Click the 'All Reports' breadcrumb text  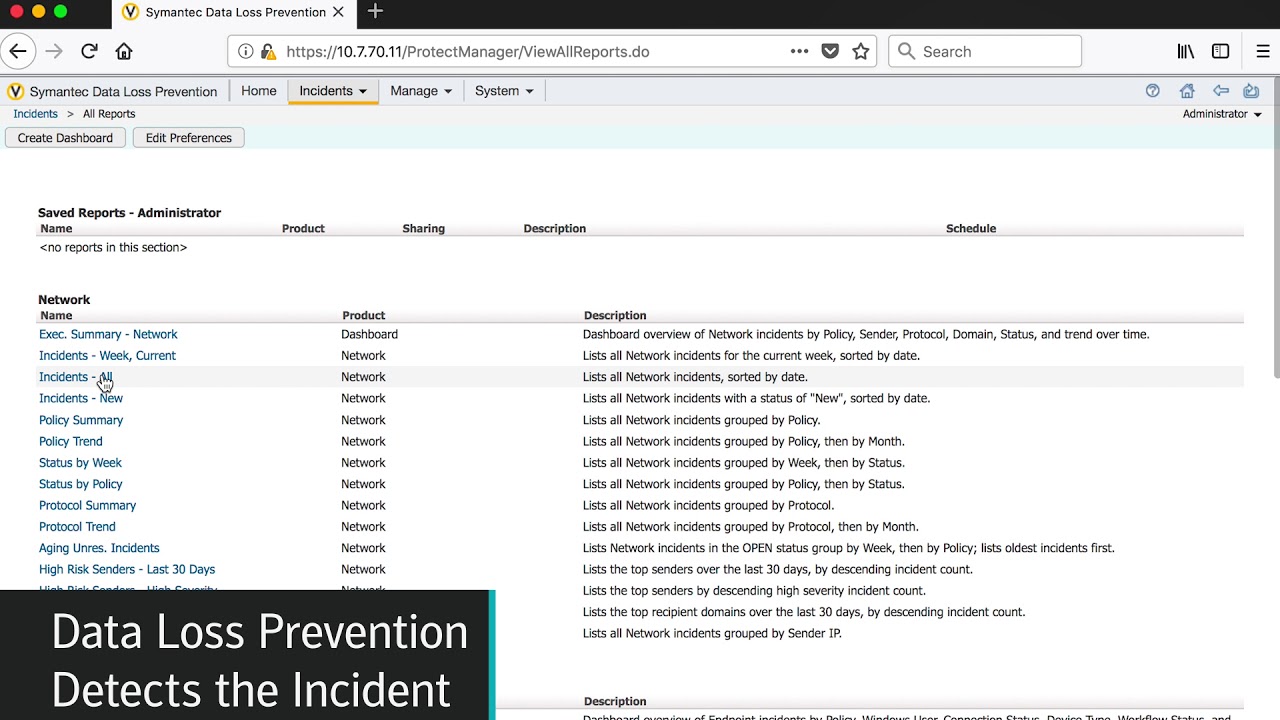109,114
